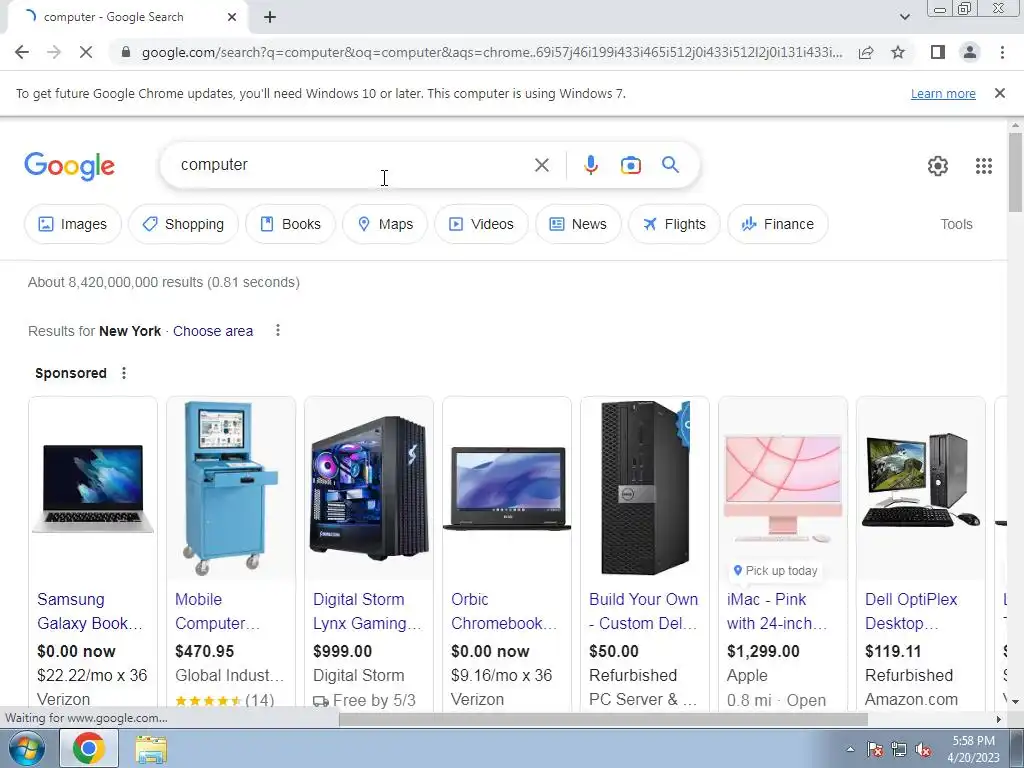The width and height of the screenshot is (1024, 768).
Task: Open Mobile Computer listing link
Action: (x=217, y=611)
